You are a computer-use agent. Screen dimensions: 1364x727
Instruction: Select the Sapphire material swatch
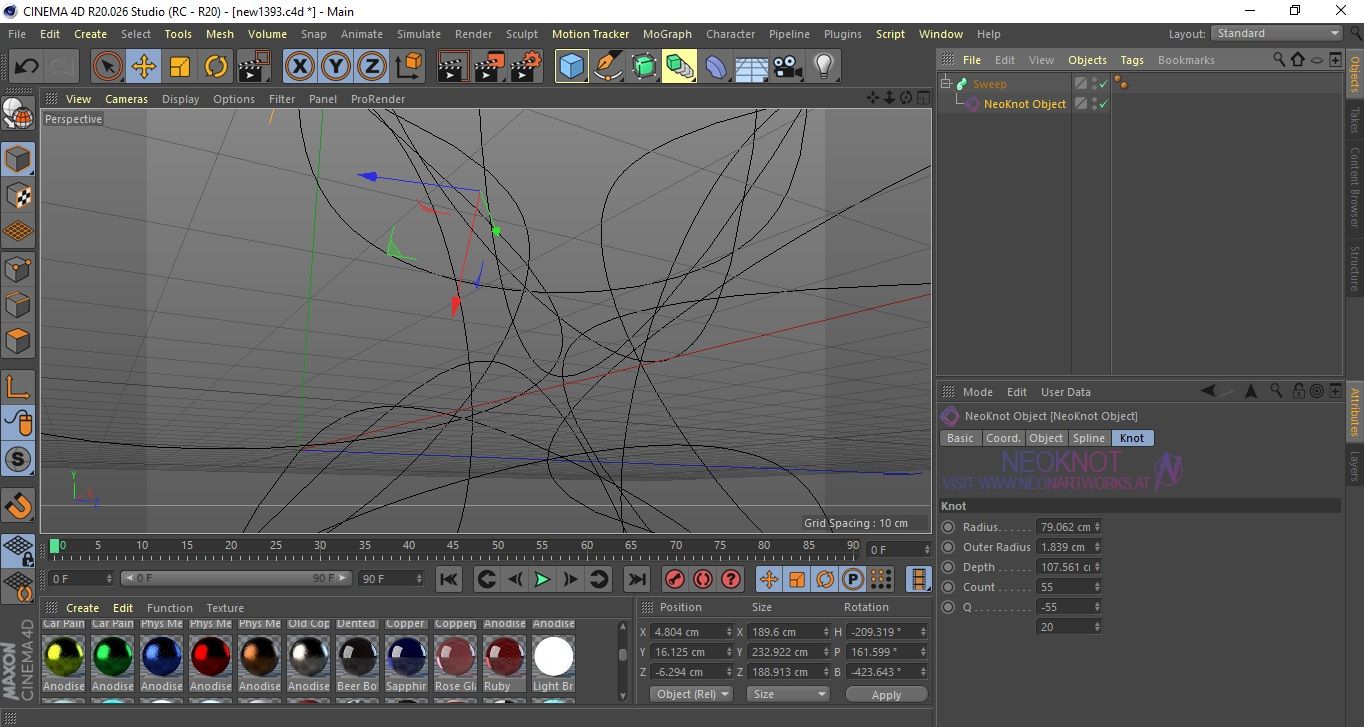(406, 656)
